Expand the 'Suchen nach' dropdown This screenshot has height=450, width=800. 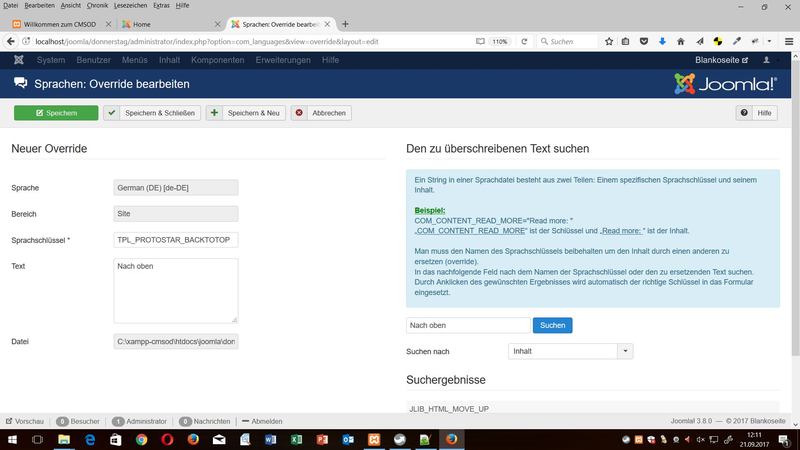[625, 351]
